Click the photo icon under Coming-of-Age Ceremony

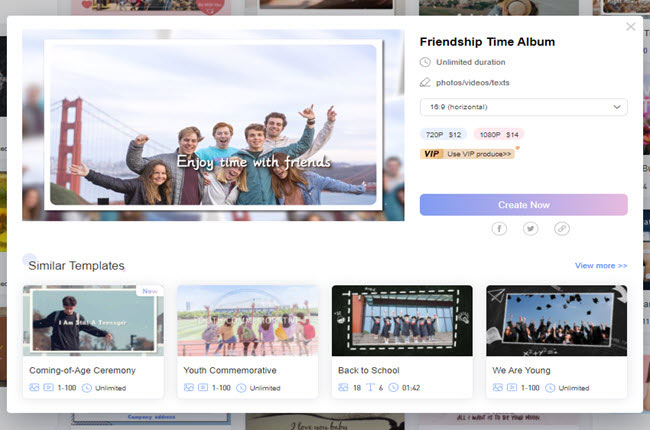[34, 388]
